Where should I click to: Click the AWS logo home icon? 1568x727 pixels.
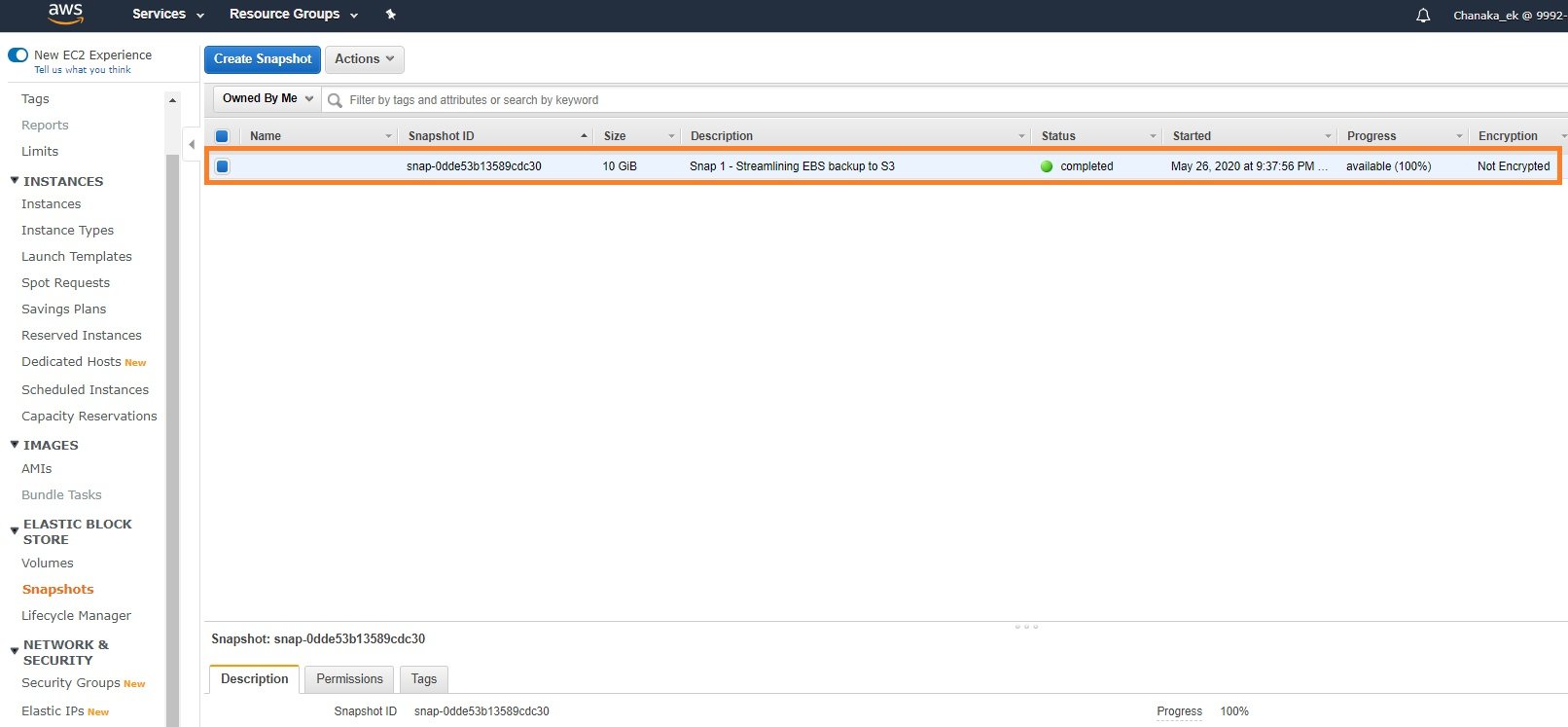pyautogui.click(x=65, y=14)
